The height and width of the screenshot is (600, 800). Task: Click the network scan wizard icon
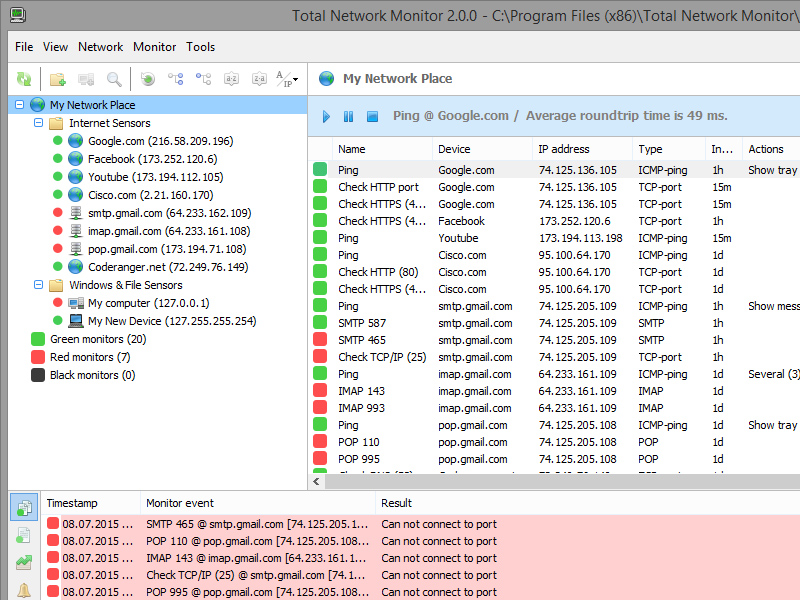pyautogui.click(x=147, y=79)
